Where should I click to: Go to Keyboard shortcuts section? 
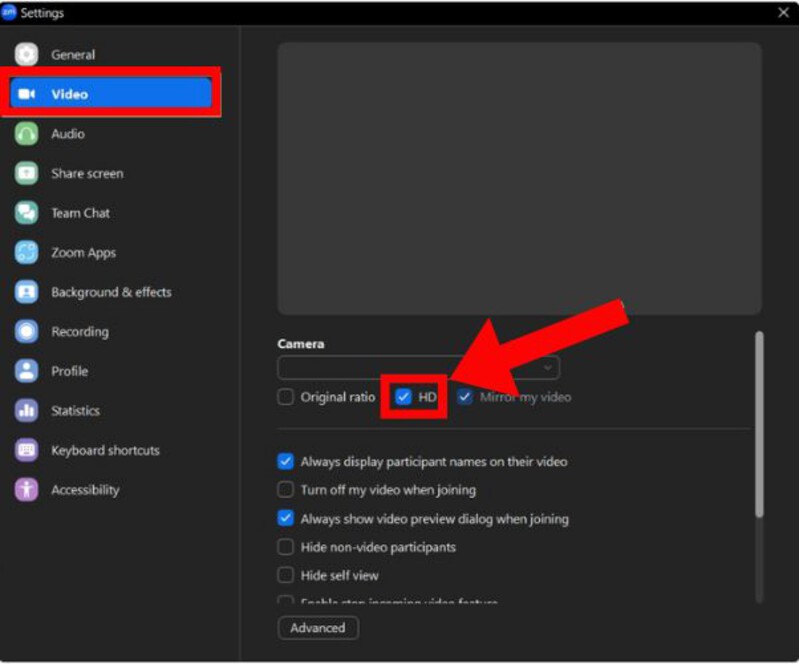[105, 450]
